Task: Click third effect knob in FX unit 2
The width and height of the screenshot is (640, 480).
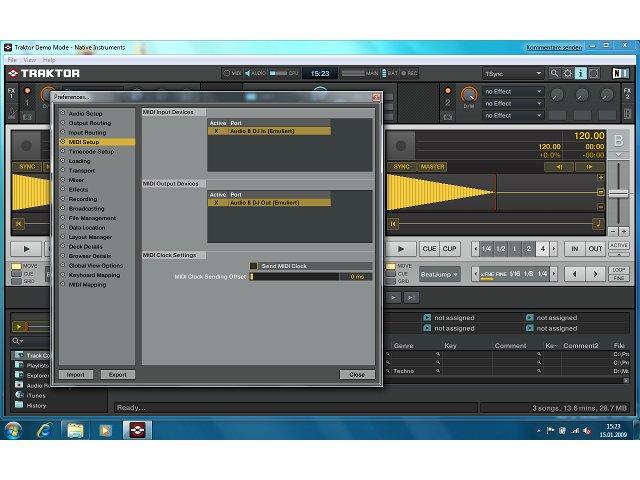Action: [607, 95]
